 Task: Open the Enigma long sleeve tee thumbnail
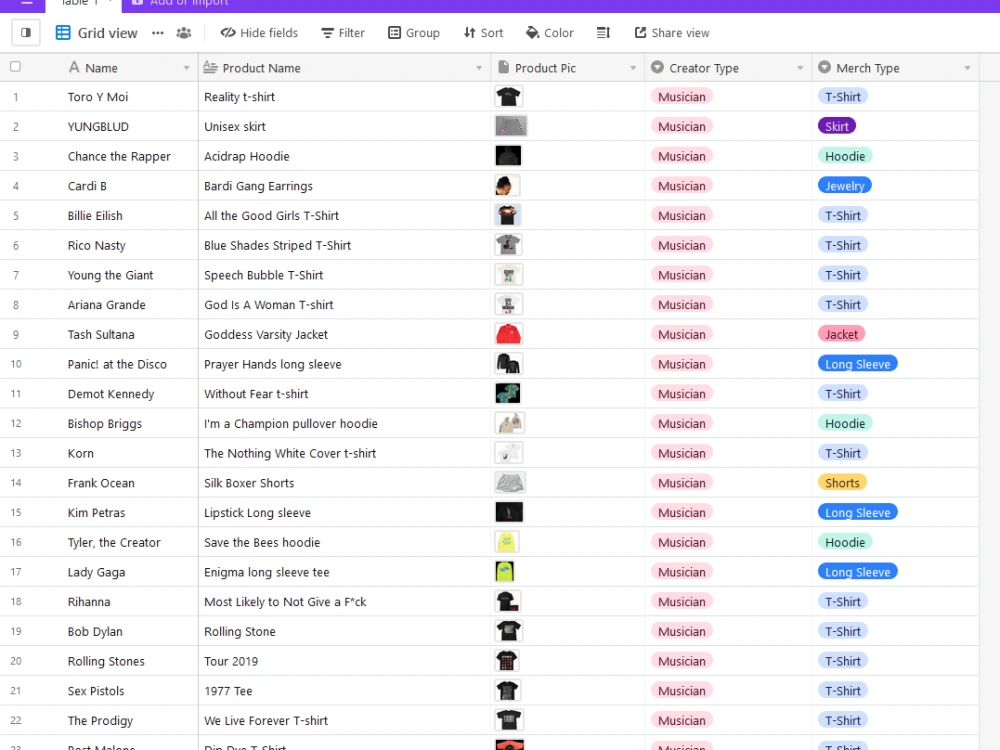click(504, 571)
